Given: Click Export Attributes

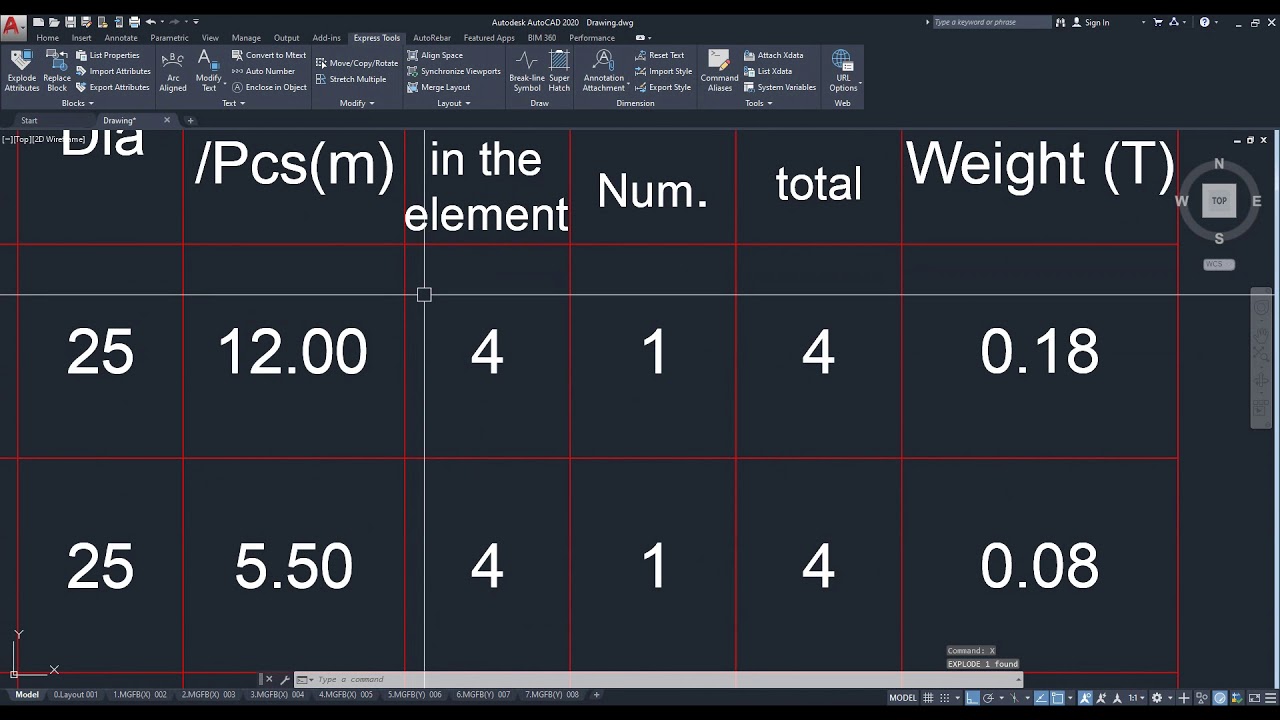Looking at the screenshot, I should [113, 87].
